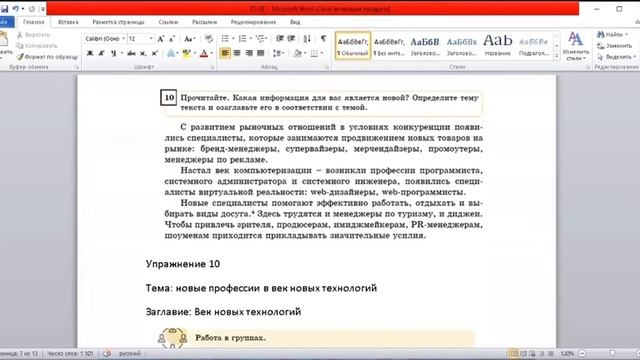Image resolution: width=640 pixels, height=360 pixels.
Task: Click Заменить (Replace) button
Action: (614, 46)
